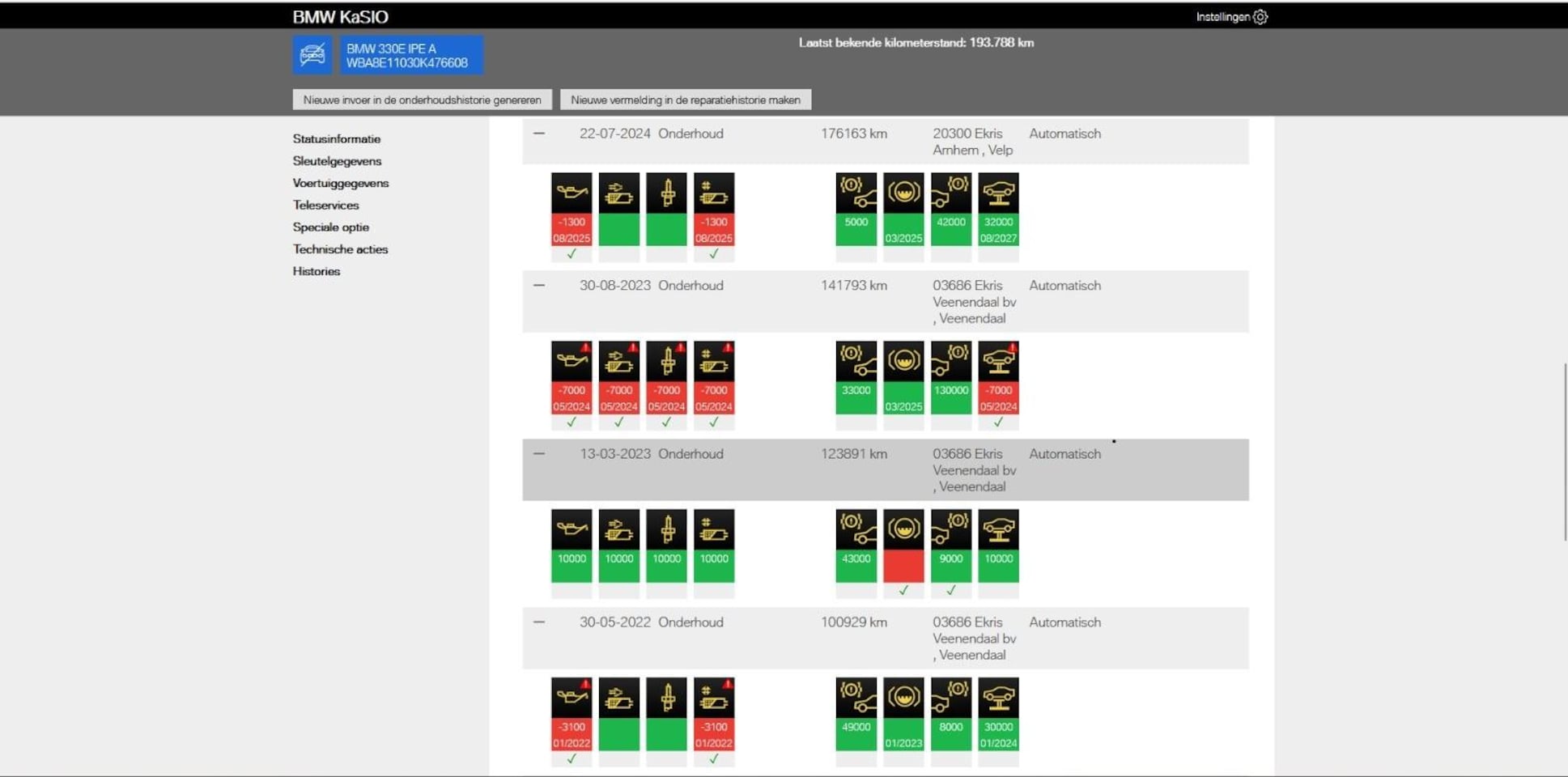Click the front brake icon showing 49000

click(x=856, y=698)
